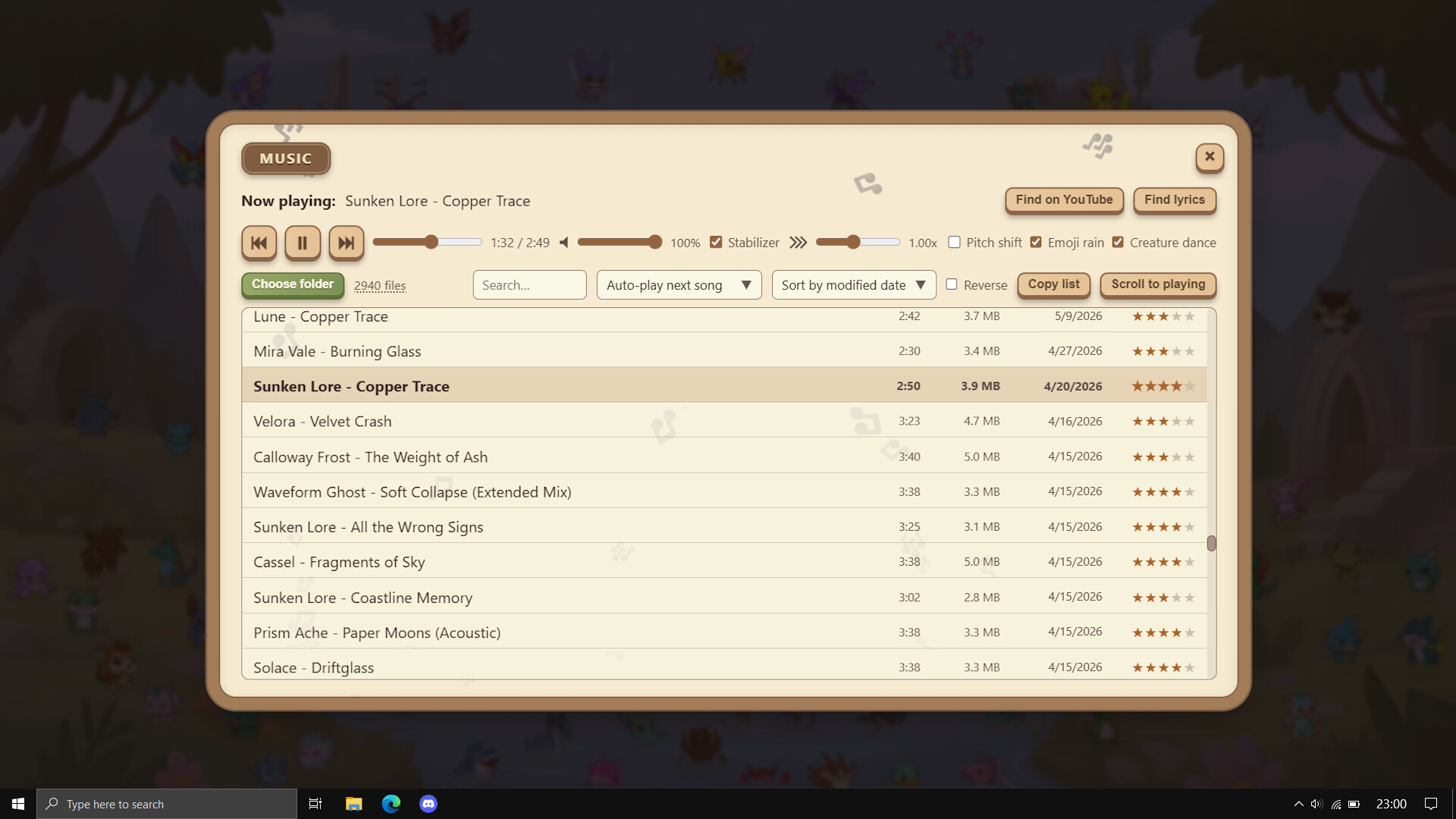Play Prism Ache - Paper Moons (Acoustic)
This screenshot has width=1456, height=819.
click(x=724, y=632)
